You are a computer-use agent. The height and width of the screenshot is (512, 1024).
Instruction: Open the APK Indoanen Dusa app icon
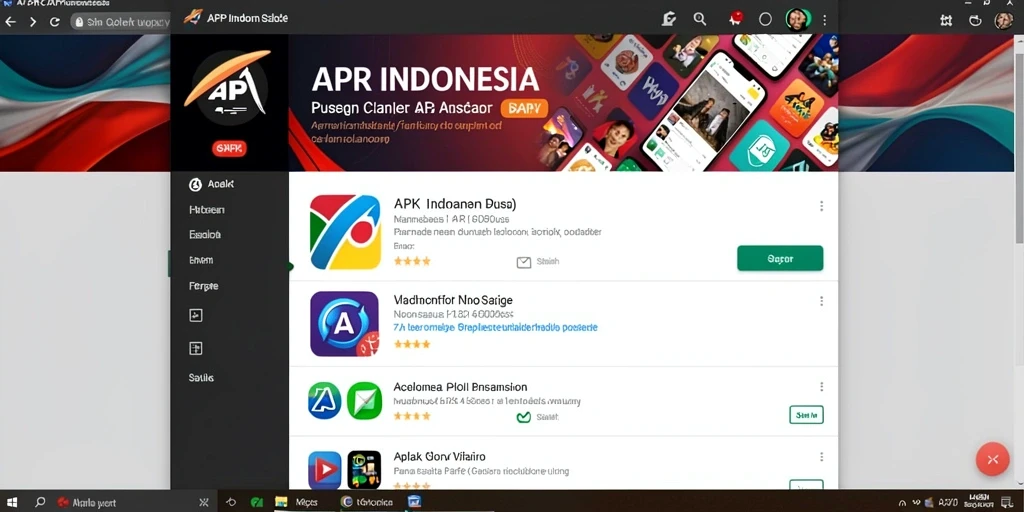pyautogui.click(x=345, y=232)
